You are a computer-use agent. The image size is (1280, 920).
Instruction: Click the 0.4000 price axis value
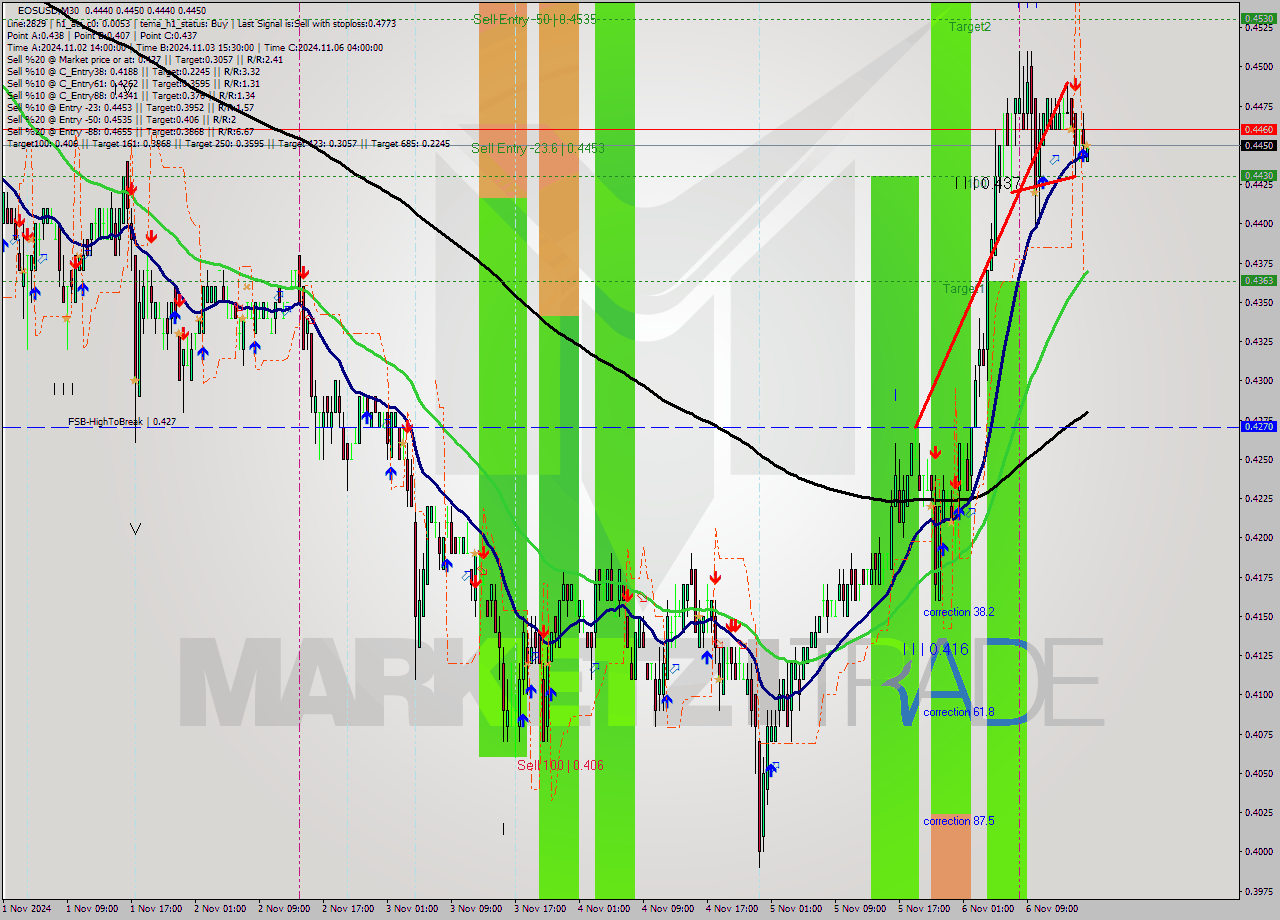tap(1259, 852)
